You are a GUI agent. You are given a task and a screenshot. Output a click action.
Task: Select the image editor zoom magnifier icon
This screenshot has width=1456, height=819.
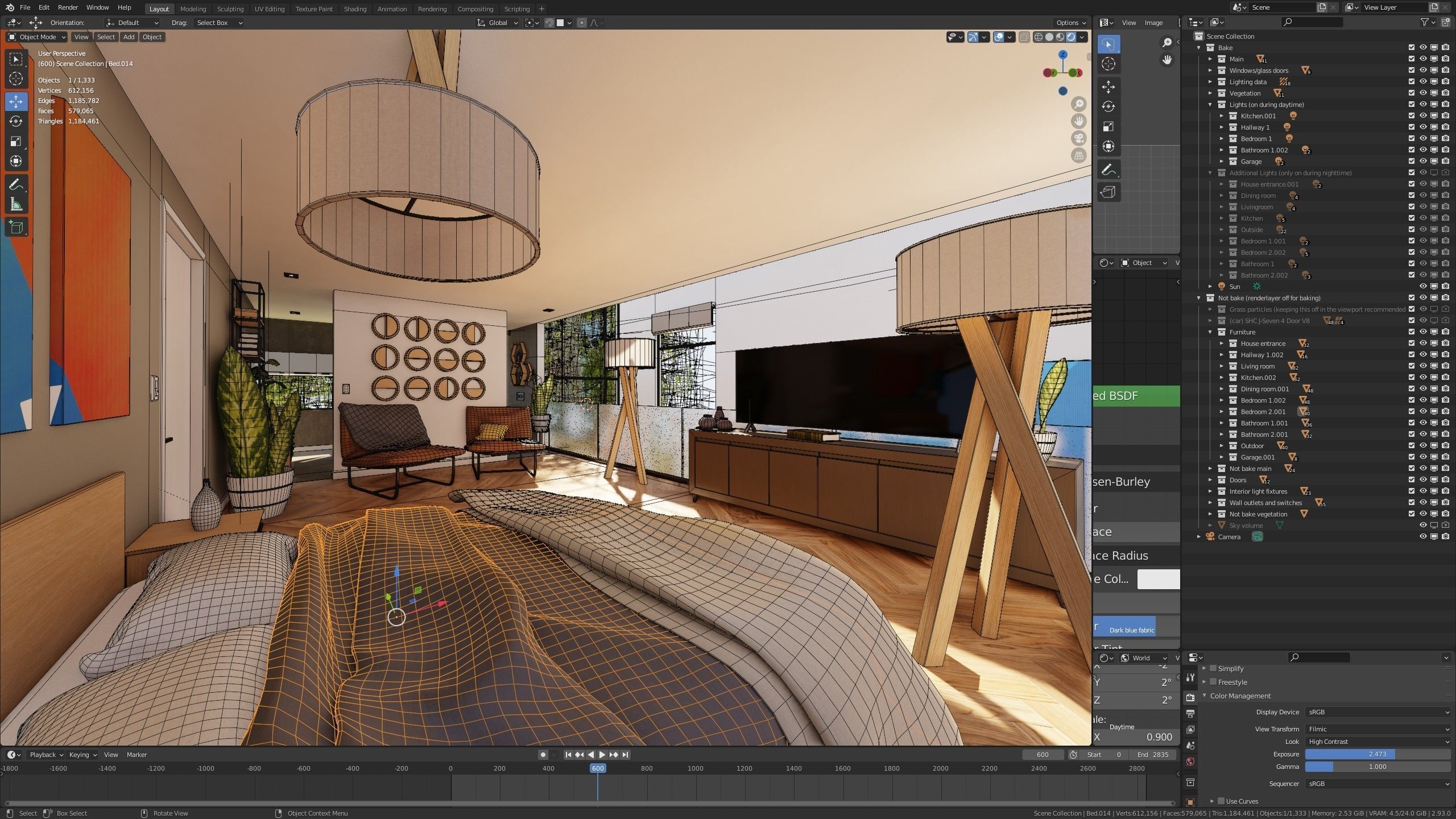click(1167, 43)
